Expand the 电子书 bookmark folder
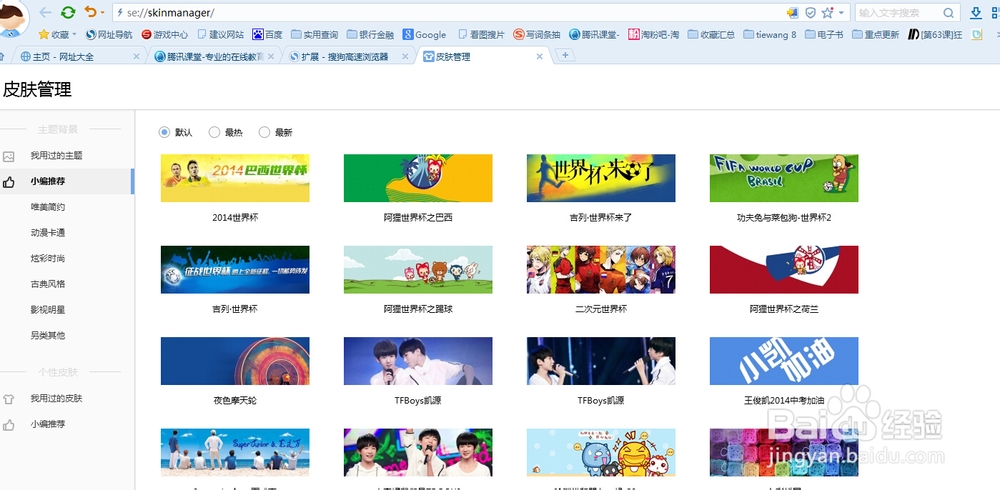Viewport: 1000px width, 490px height. [824, 34]
